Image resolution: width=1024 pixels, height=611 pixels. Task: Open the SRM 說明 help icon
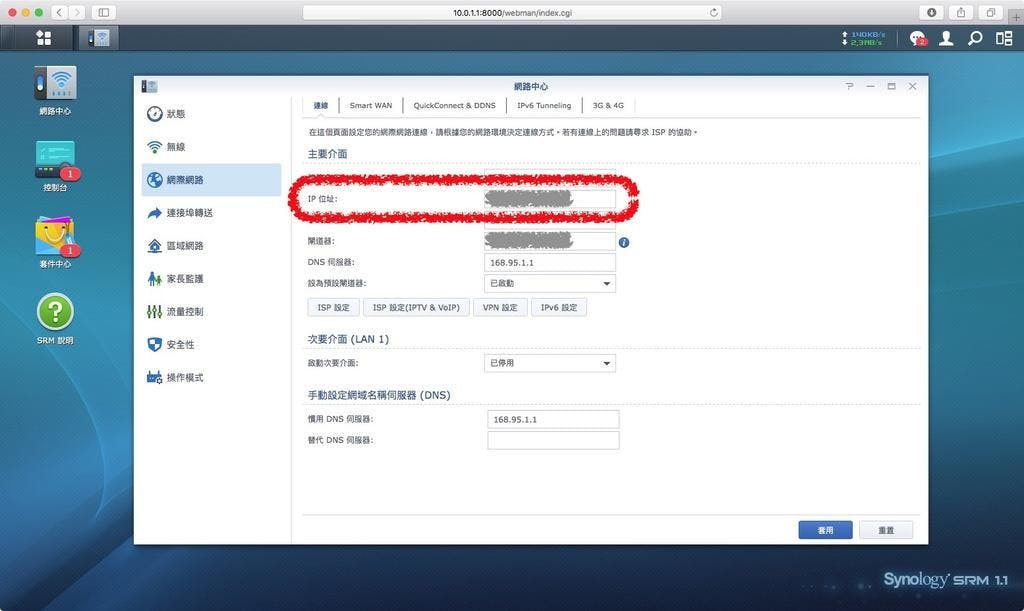pyautogui.click(x=55, y=312)
